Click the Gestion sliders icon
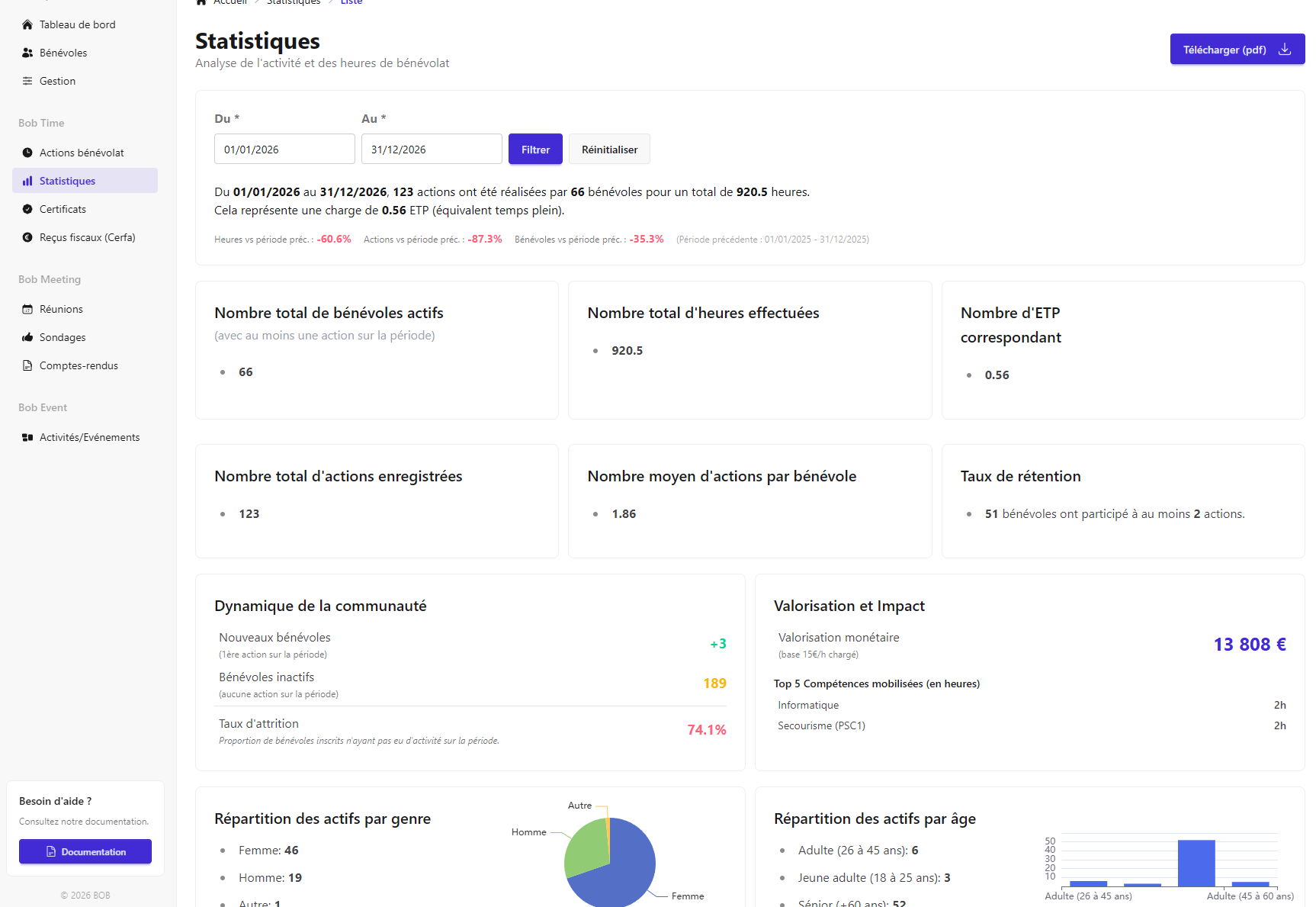Viewport: 1316px width, 907px height. [27, 81]
